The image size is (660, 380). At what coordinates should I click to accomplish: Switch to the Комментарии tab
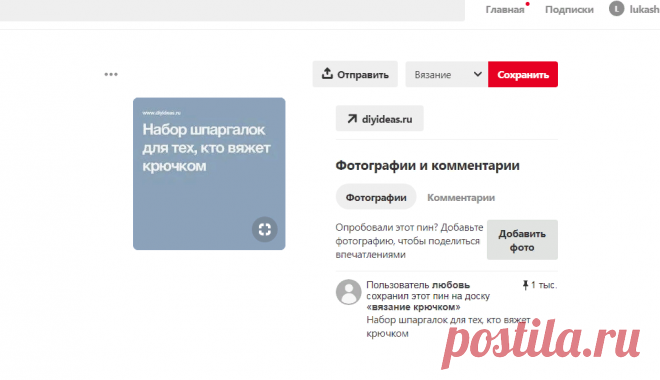[x=461, y=197]
